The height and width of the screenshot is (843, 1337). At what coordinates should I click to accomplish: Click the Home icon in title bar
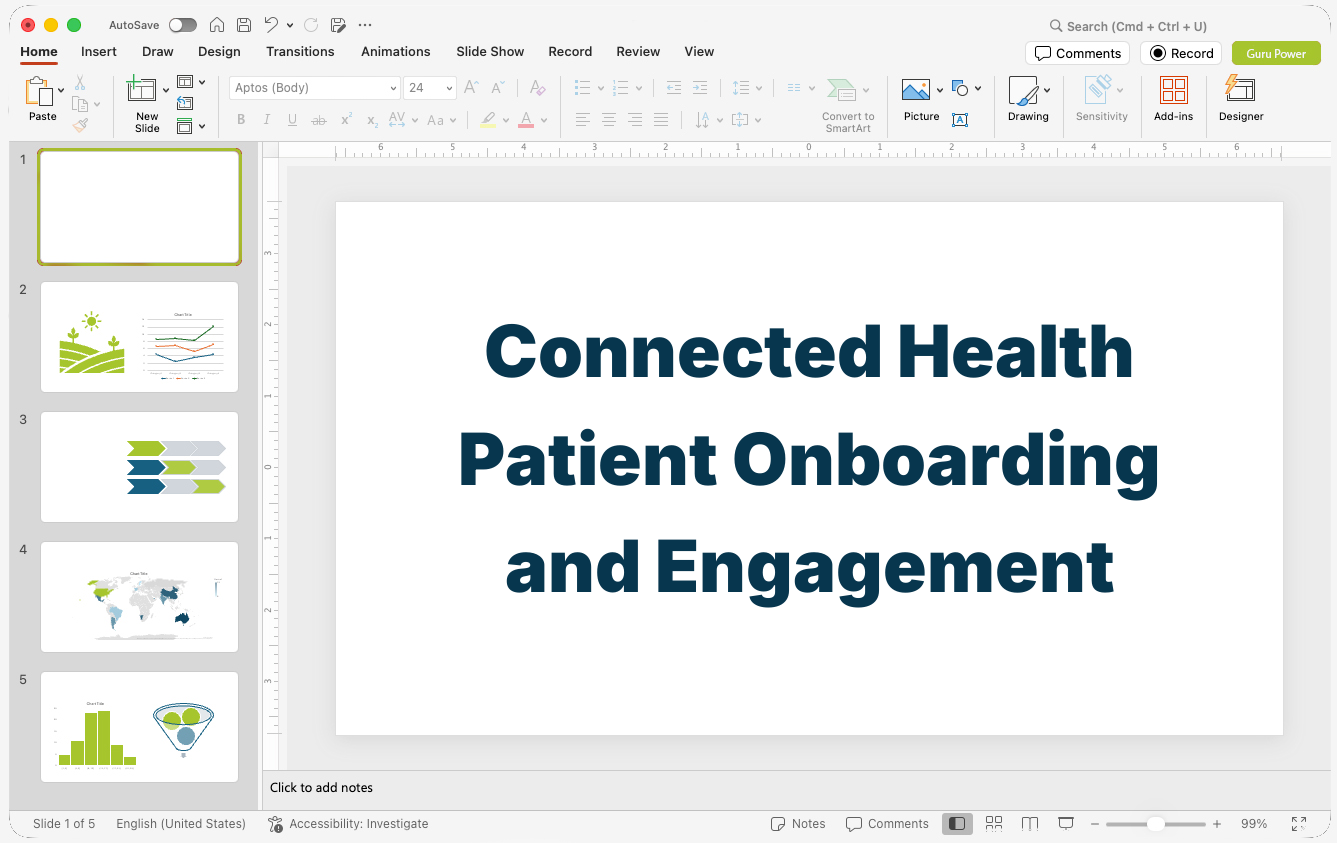point(217,25)
